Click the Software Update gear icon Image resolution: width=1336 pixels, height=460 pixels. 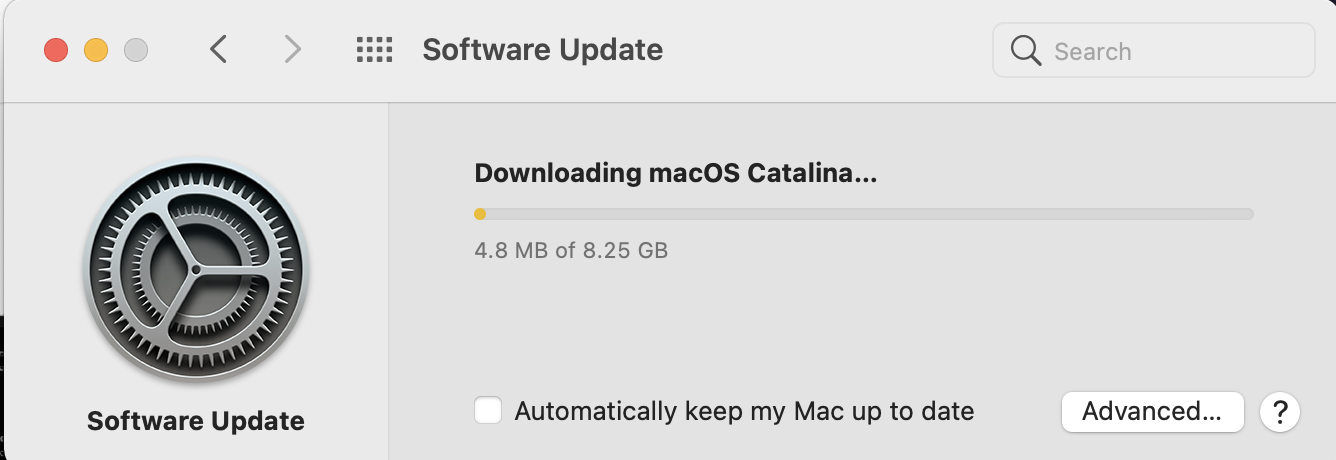[196, 270]
